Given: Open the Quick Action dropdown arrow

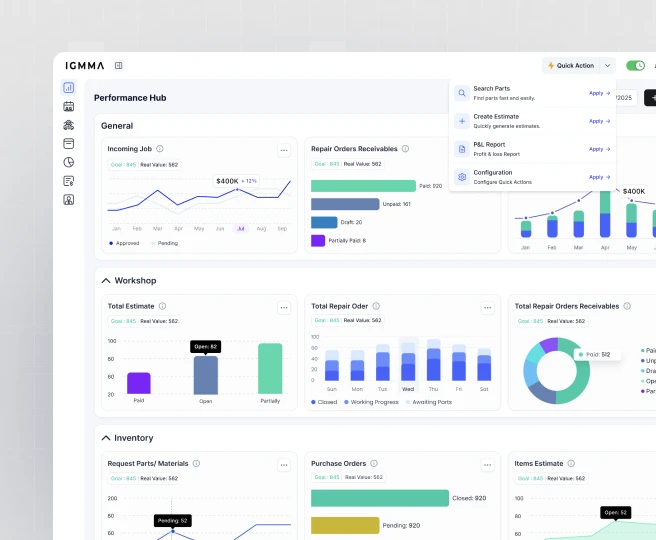Looking at the screenshot, I should pos(607,65).
